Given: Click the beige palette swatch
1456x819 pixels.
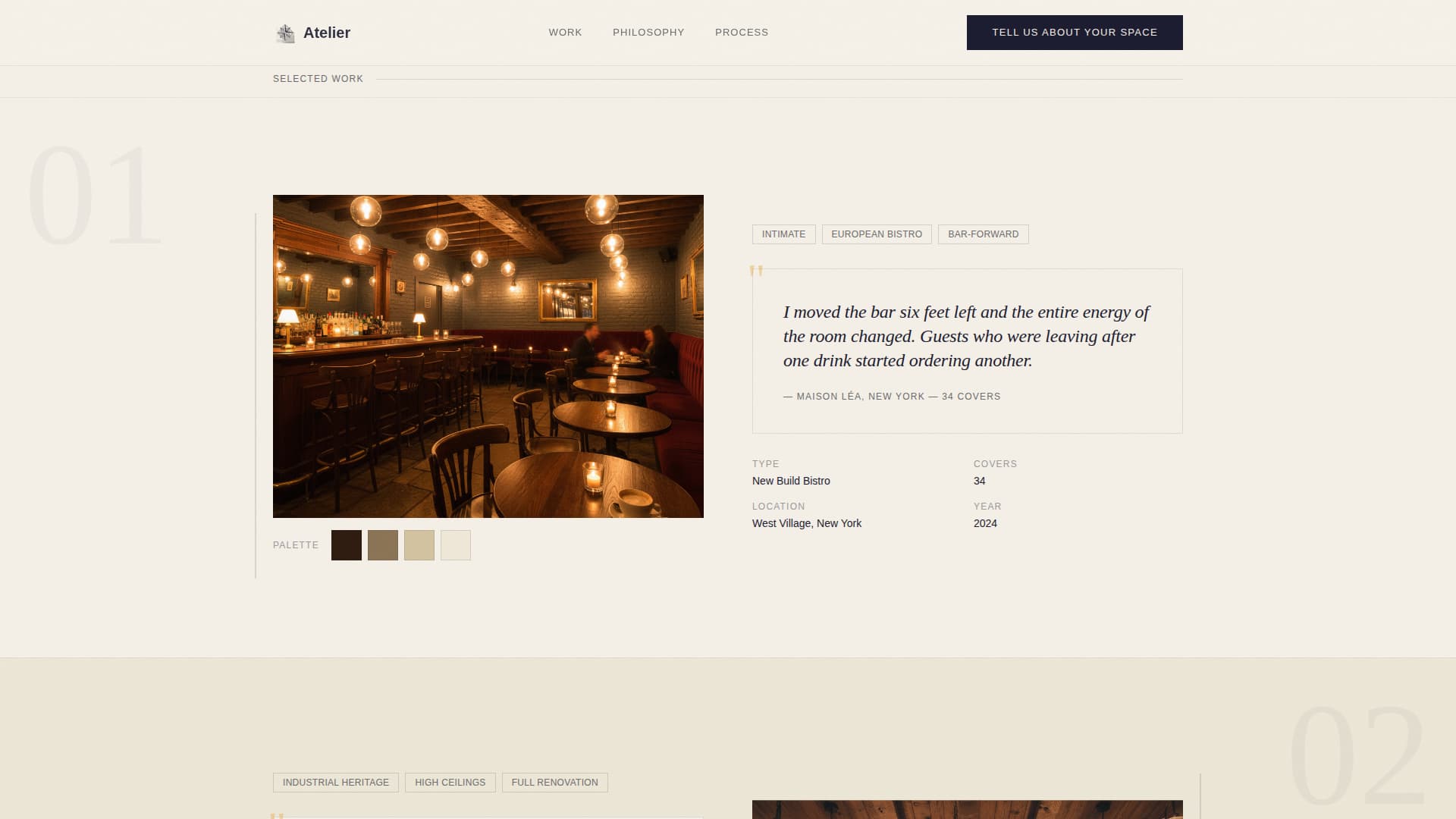Looking at the screenshot, I should [419, 544].
